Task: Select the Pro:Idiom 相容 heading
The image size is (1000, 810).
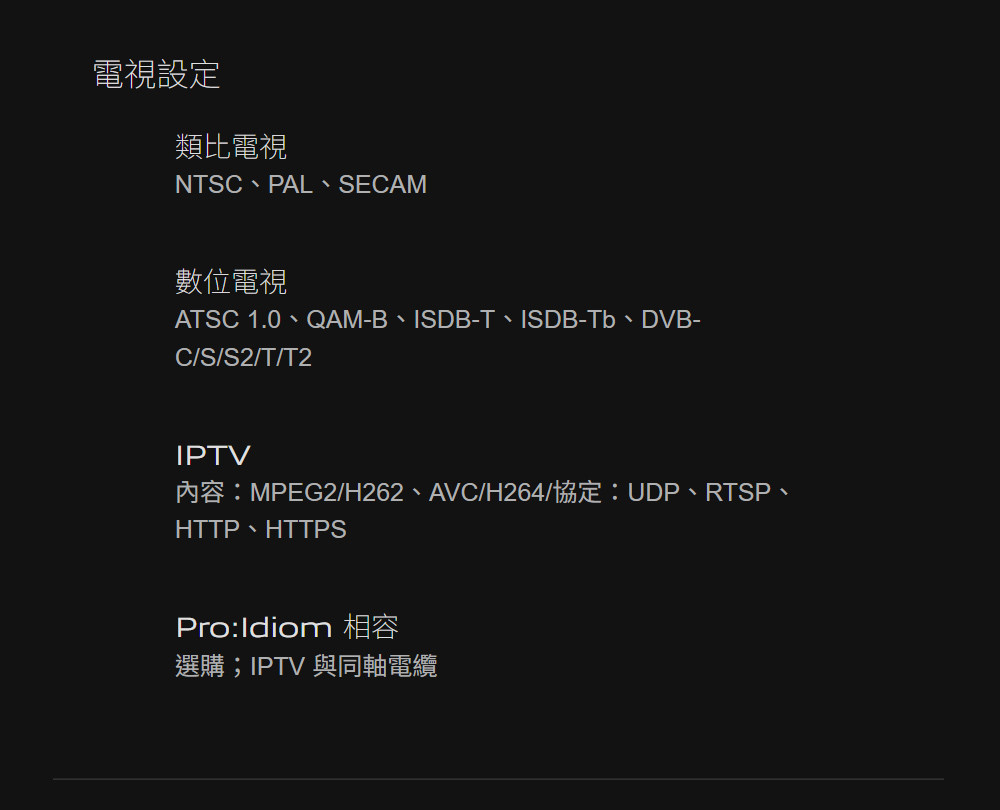Action: [287, 628]
